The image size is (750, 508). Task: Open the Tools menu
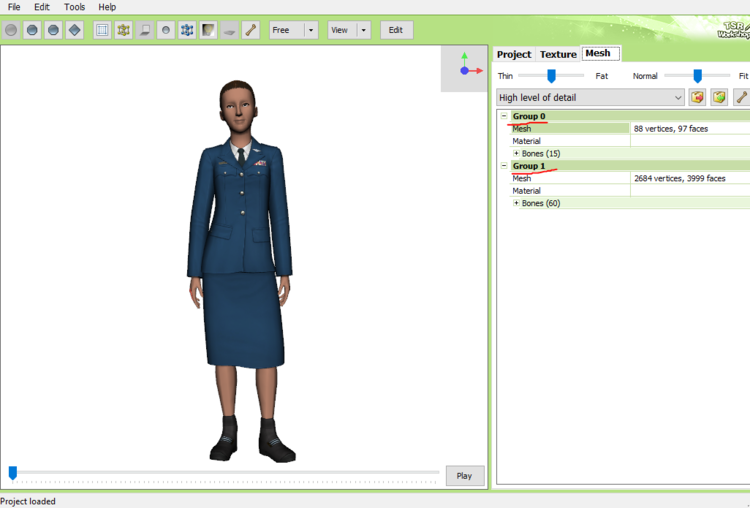click(x=75, y=7)
